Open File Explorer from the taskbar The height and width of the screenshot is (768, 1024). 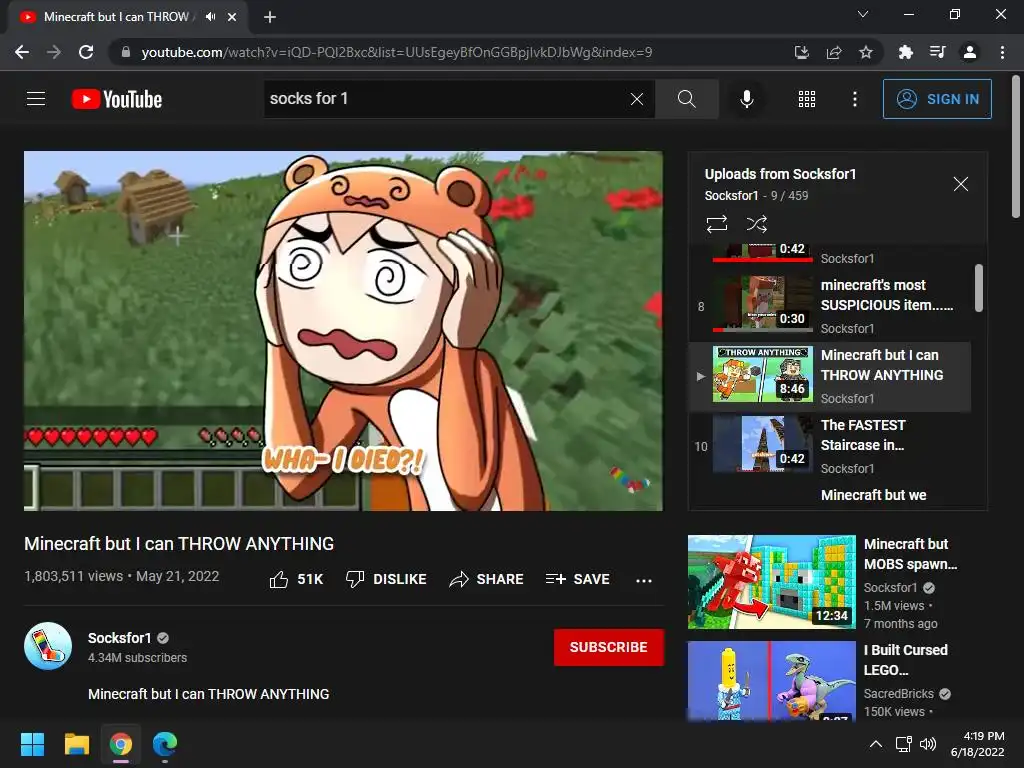coord(76,744)
